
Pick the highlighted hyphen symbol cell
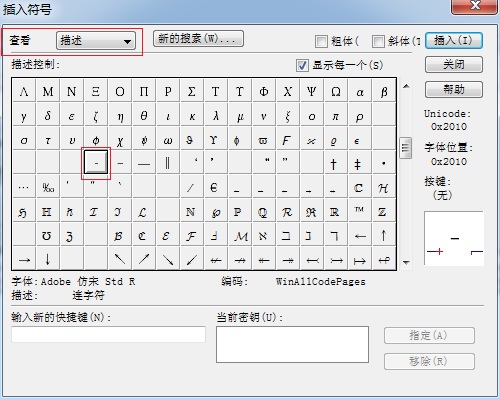point(96,162)
